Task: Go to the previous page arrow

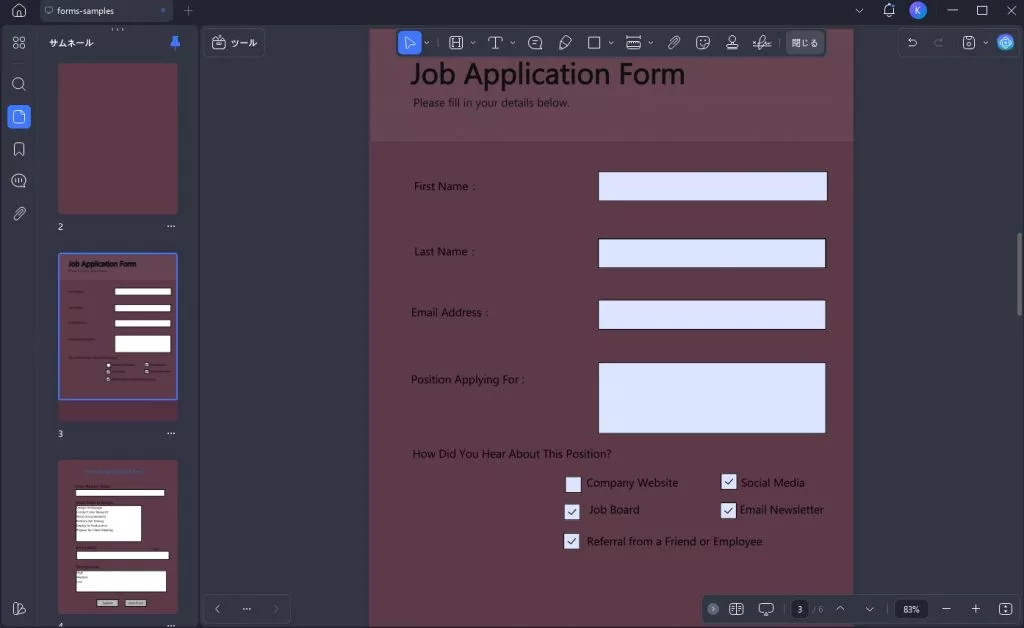Action: click(x=840, y=609)
